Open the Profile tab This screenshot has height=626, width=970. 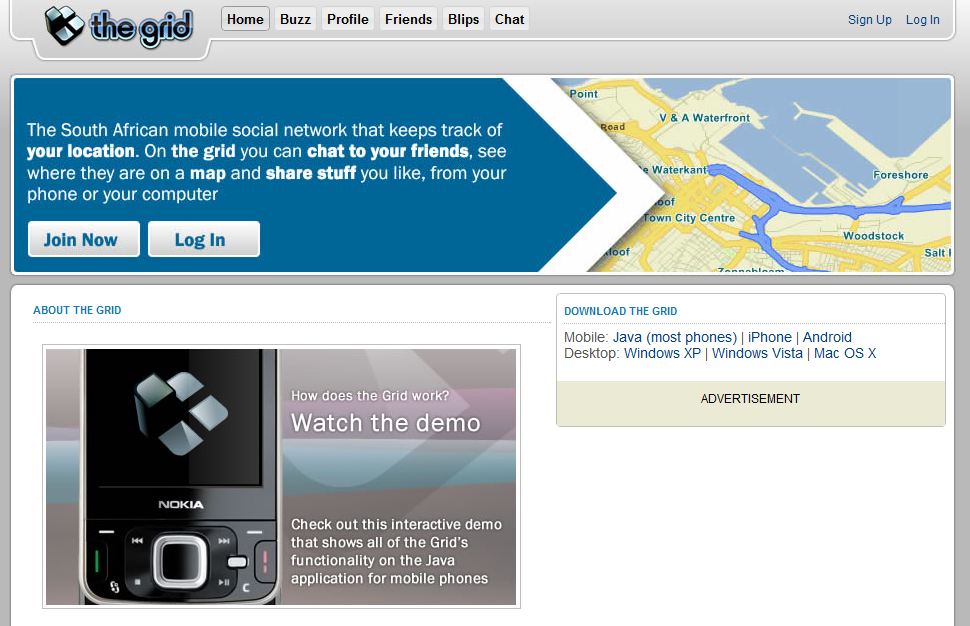point(347,19)
